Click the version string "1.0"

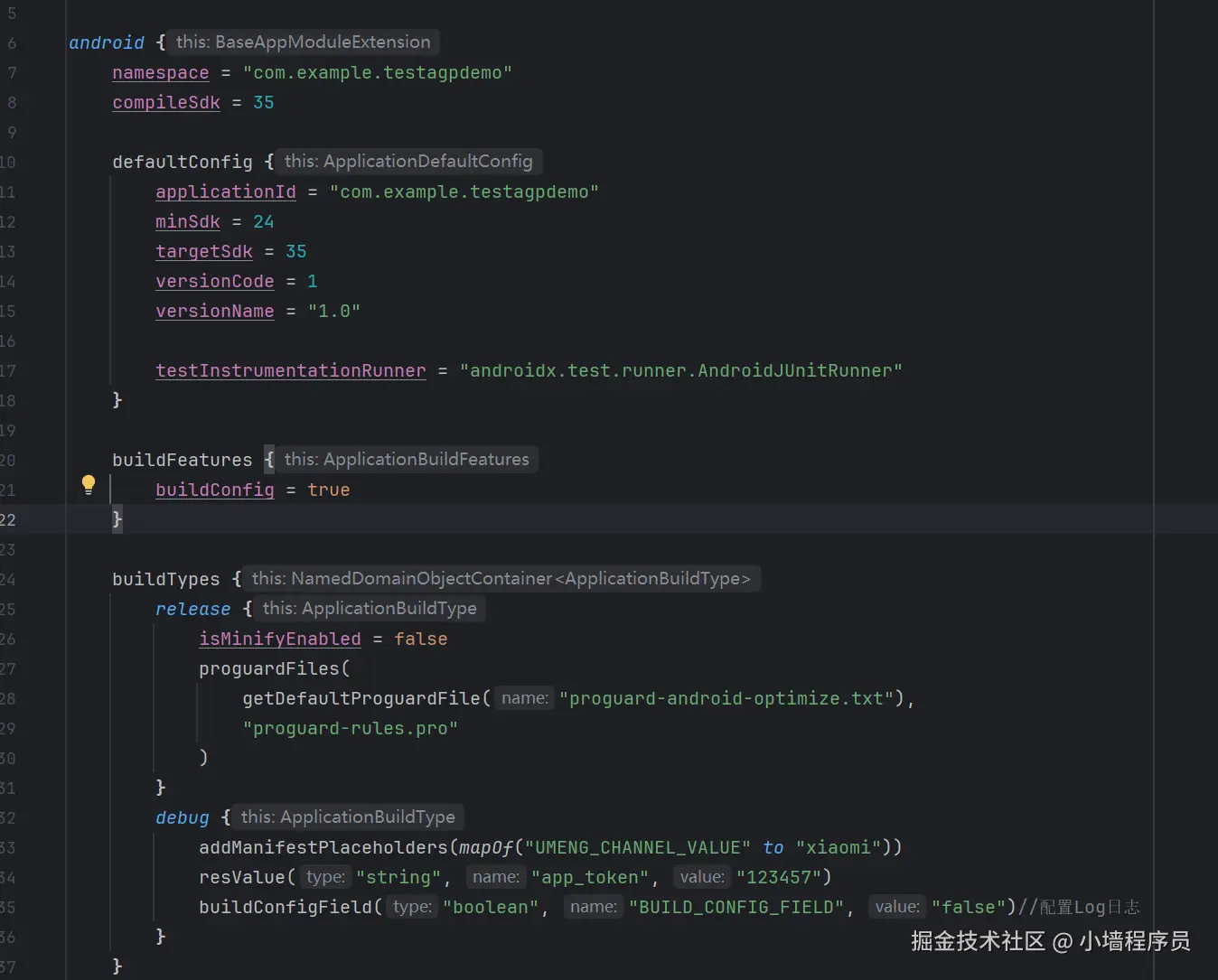click(x=334, y=311)
